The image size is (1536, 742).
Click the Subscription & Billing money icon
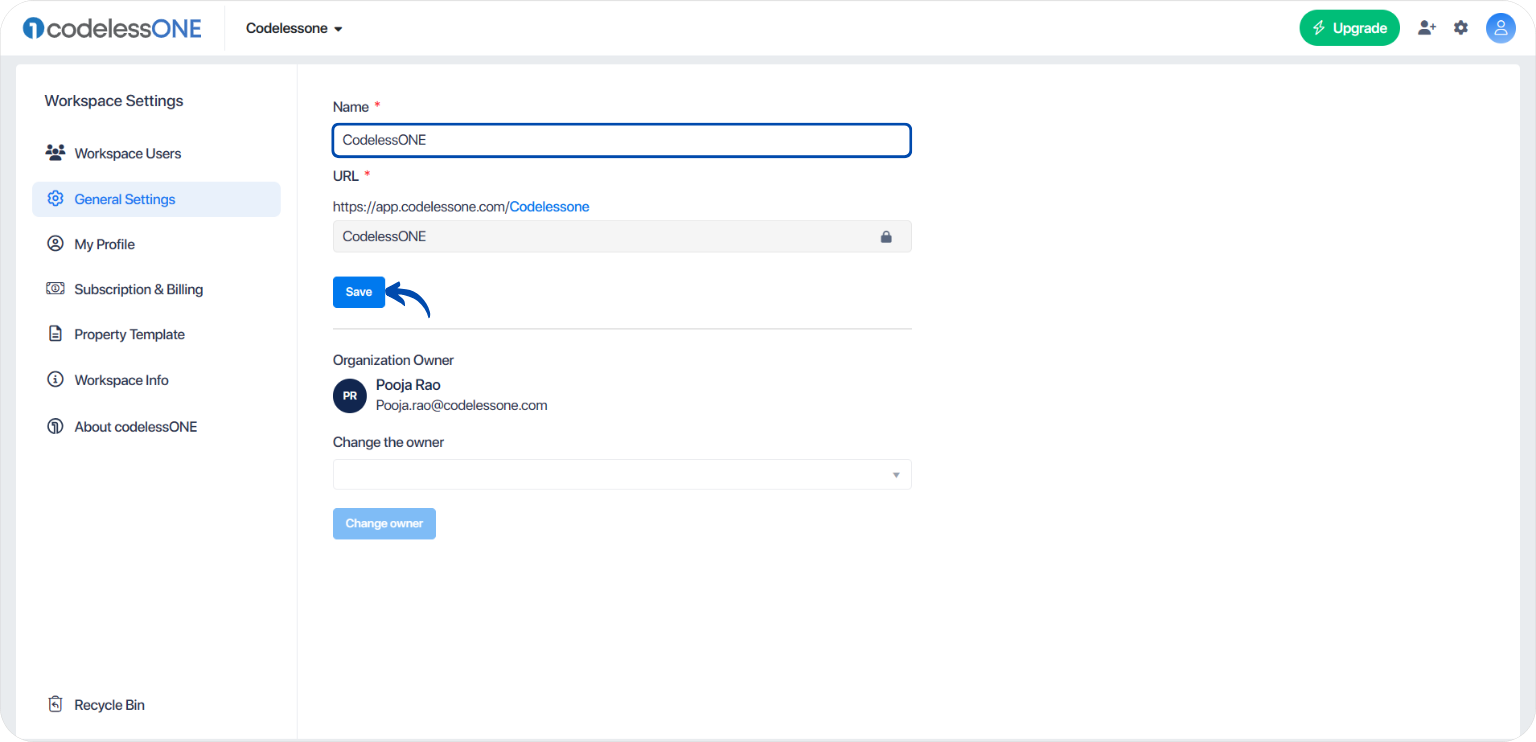coord(56,289)
